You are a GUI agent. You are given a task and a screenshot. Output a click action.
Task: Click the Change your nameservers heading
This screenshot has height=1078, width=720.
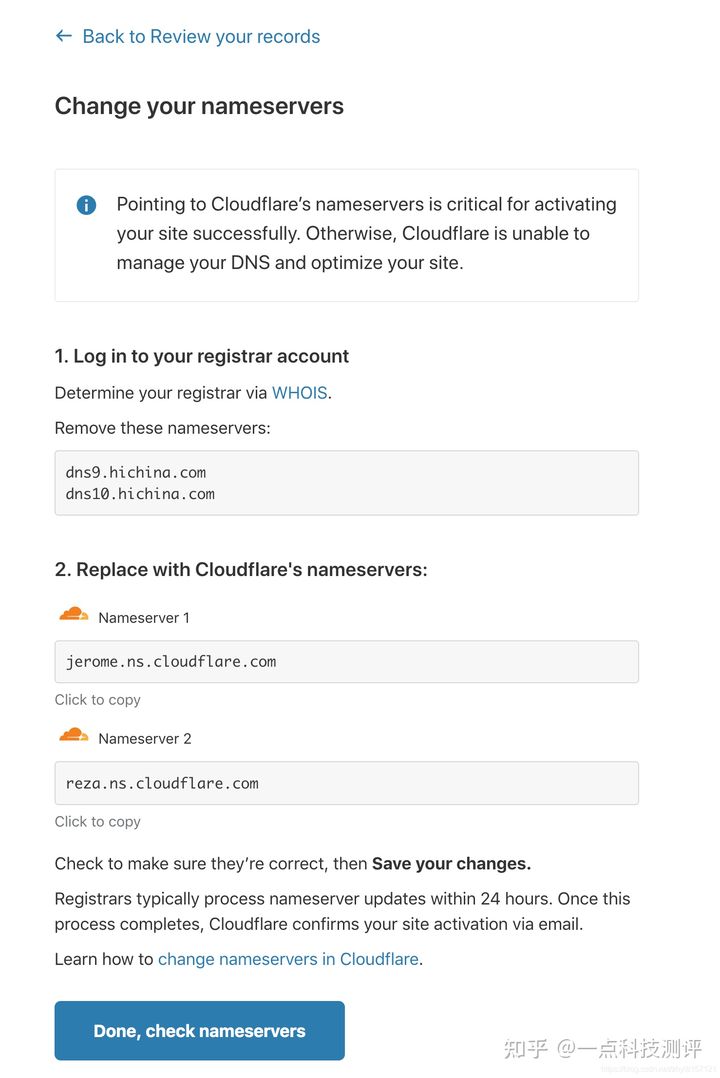pos(199,107)
